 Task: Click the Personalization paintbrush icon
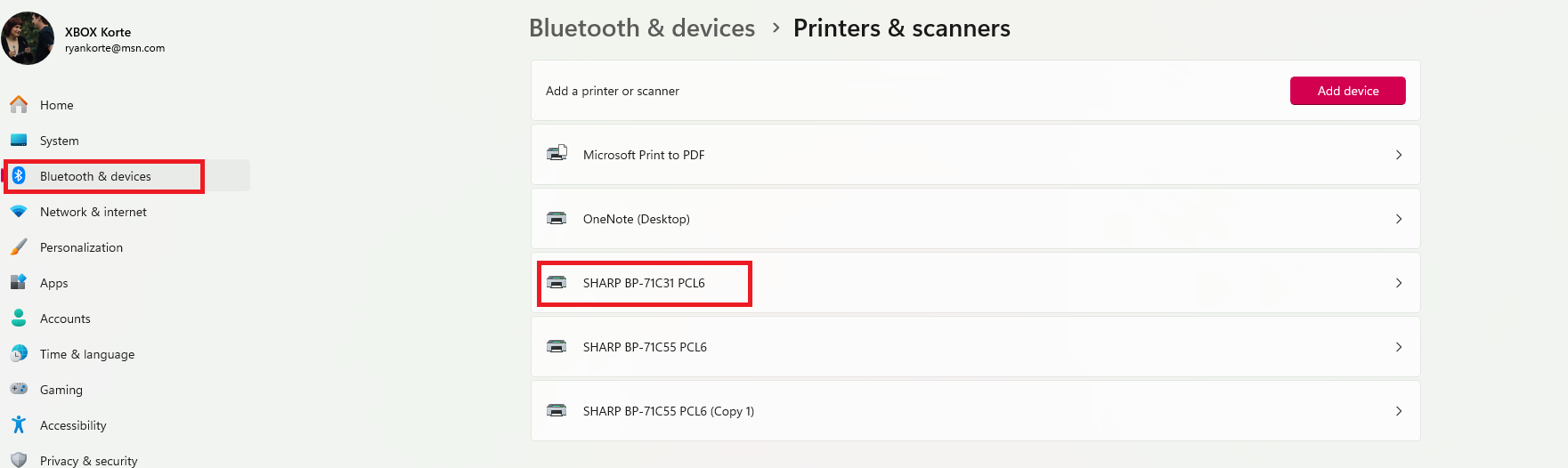point(19,247)
